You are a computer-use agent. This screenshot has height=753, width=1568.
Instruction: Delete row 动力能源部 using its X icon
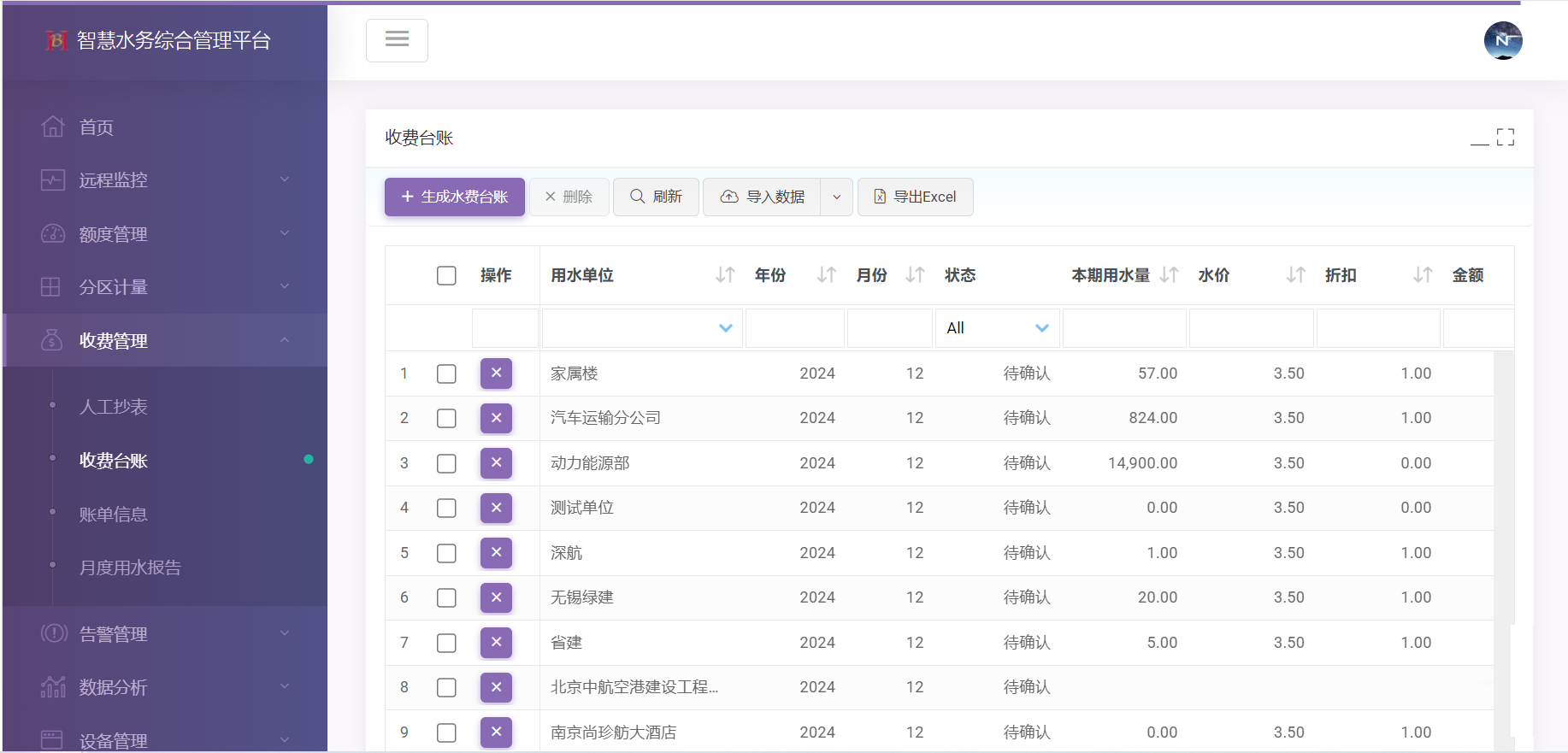pos(496,463)
